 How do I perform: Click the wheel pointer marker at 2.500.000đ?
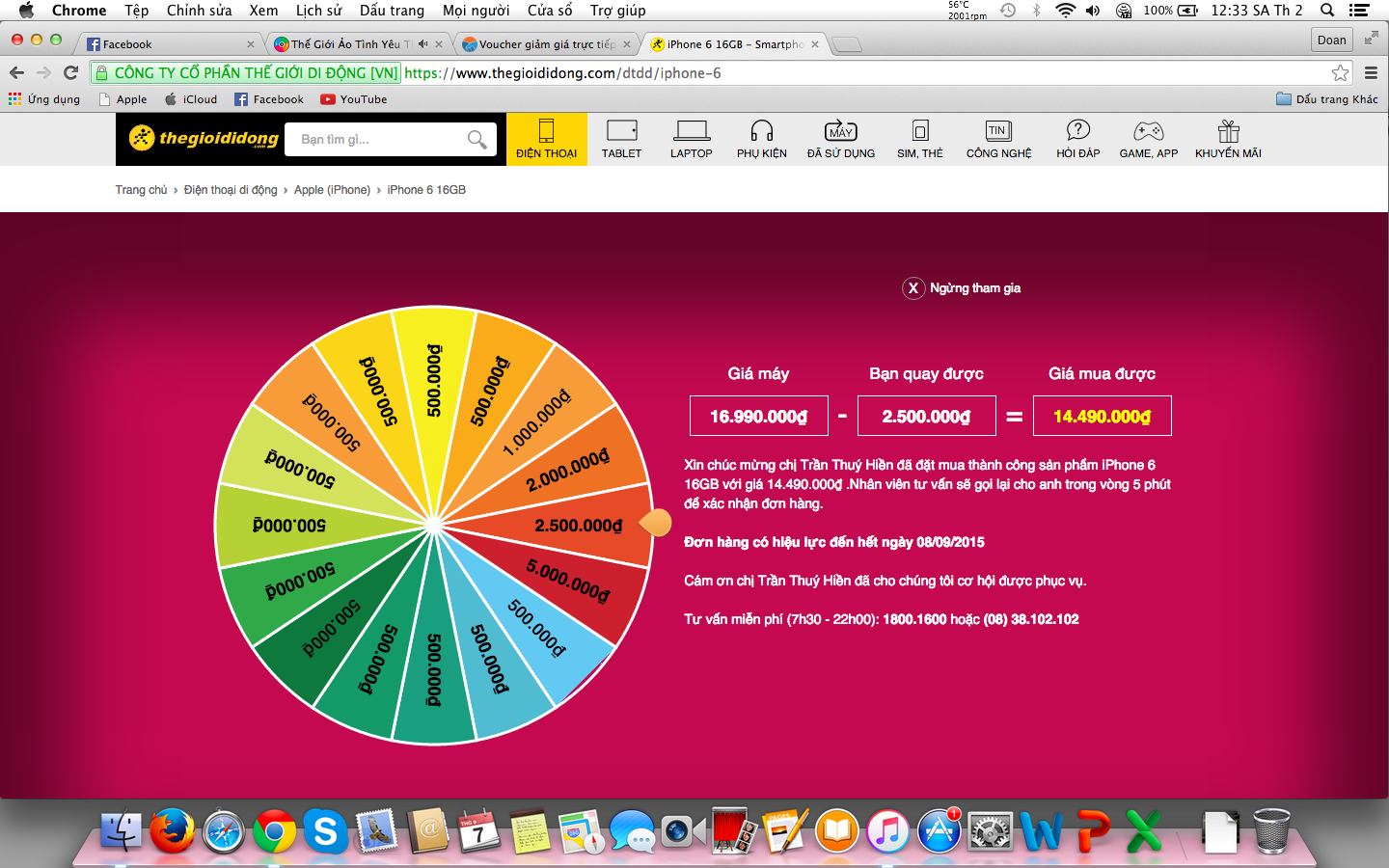656,523
